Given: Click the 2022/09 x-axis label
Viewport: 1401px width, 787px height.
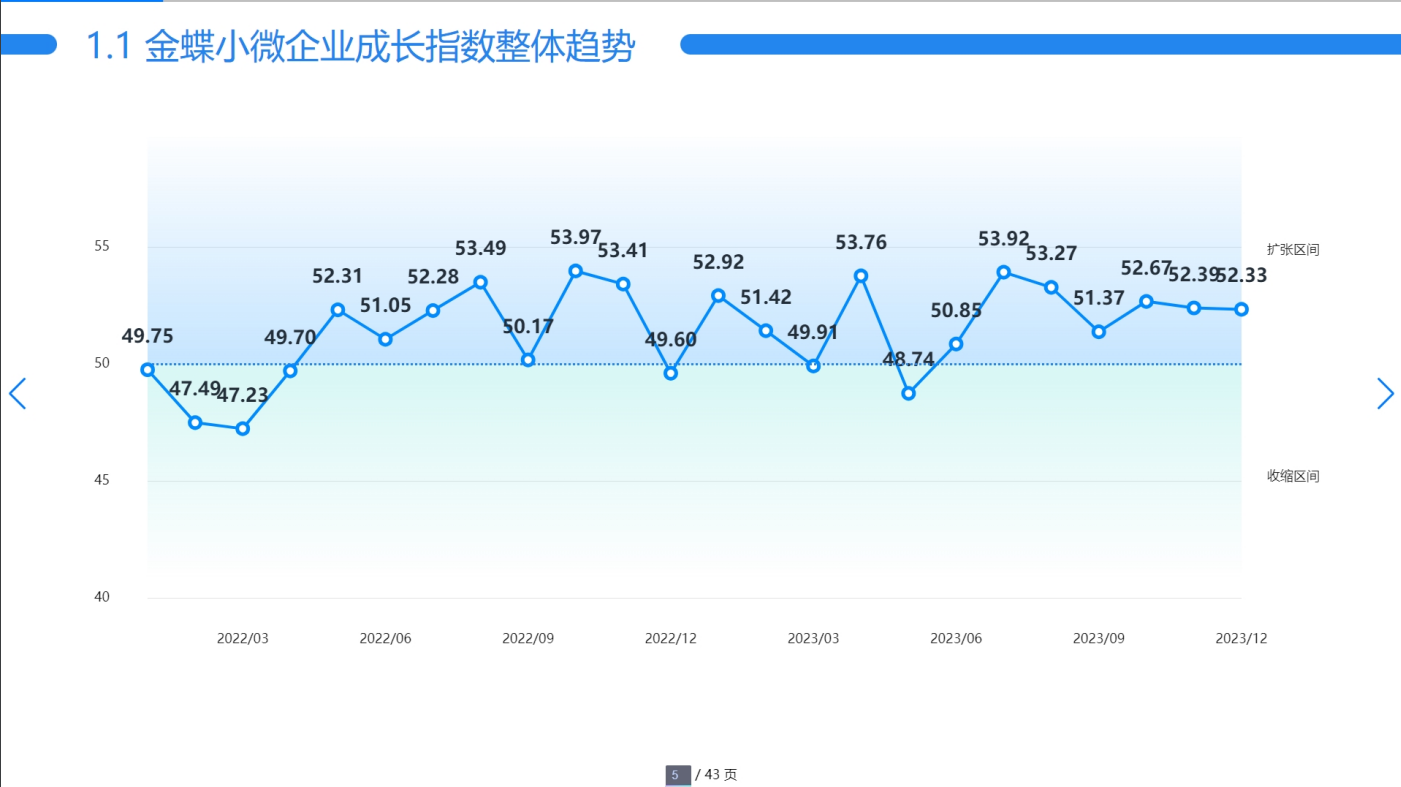Looking at the screenshot, I should (x=528, y=639).
